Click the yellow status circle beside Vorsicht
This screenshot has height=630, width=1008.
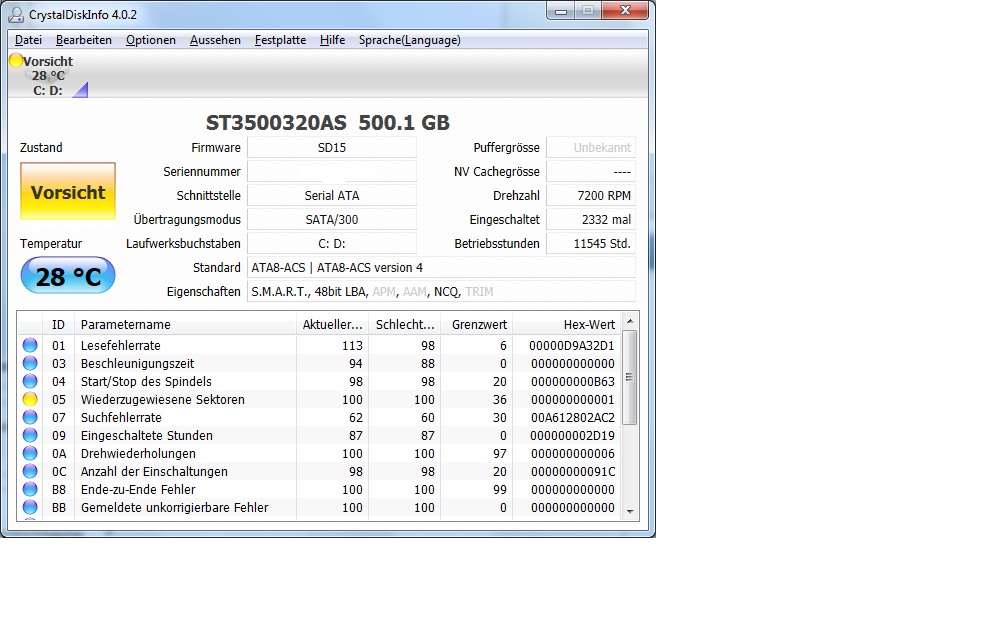tap(16, 60)
